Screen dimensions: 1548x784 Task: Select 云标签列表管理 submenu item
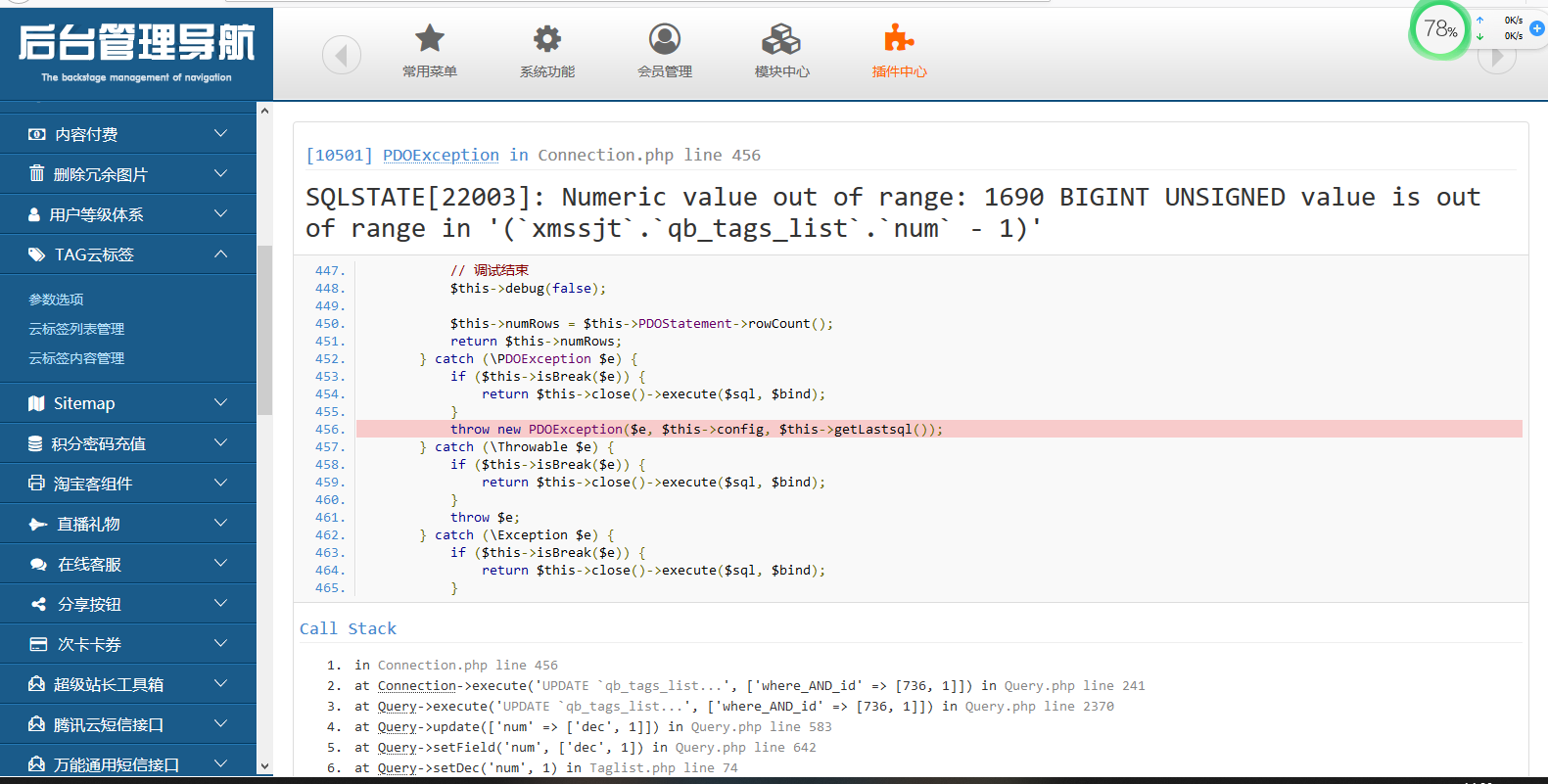[x=76, y=329]
